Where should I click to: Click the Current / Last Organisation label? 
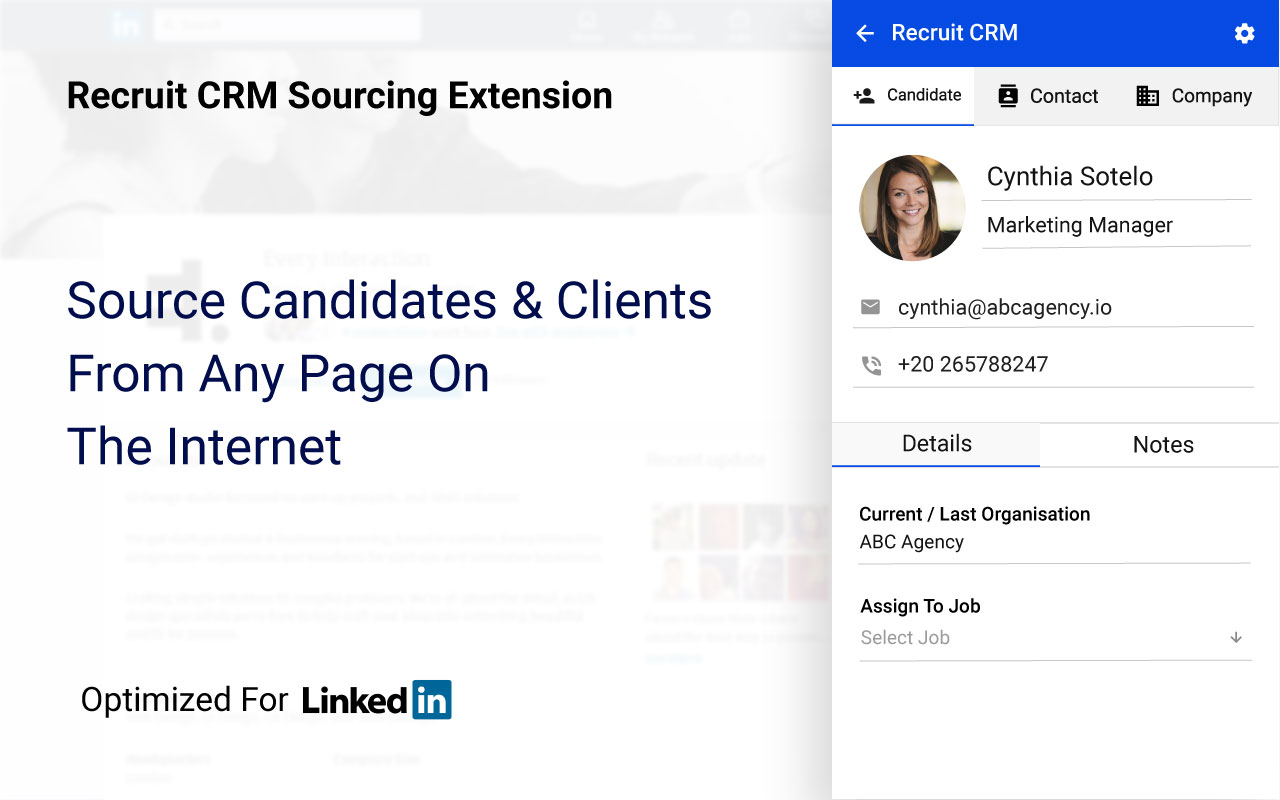[974, 514]
